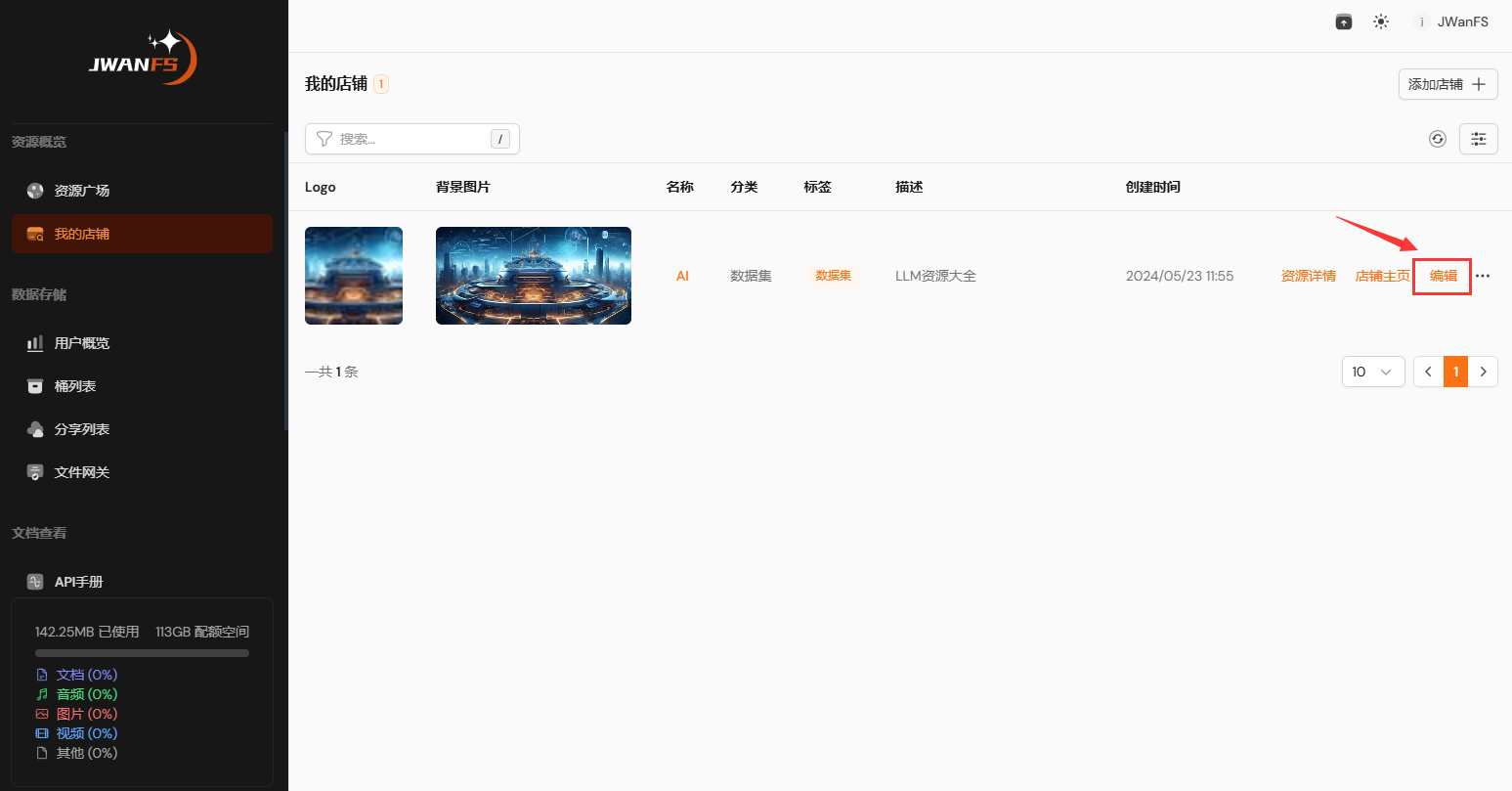Click the slash shortcut badge in search

click(500, 139)
